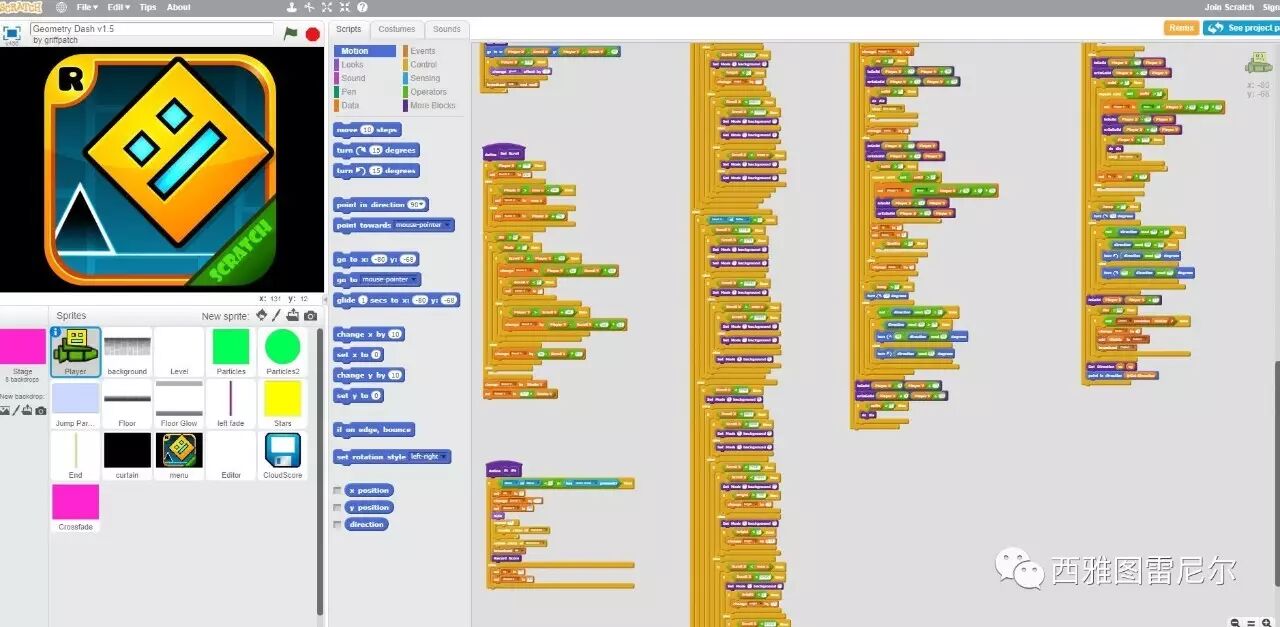Image resolution: width=1280 pixels, height=627 pixels.
Task: Select the Duplicate stamp tool in top toolbar
Action: coord(291,7)
